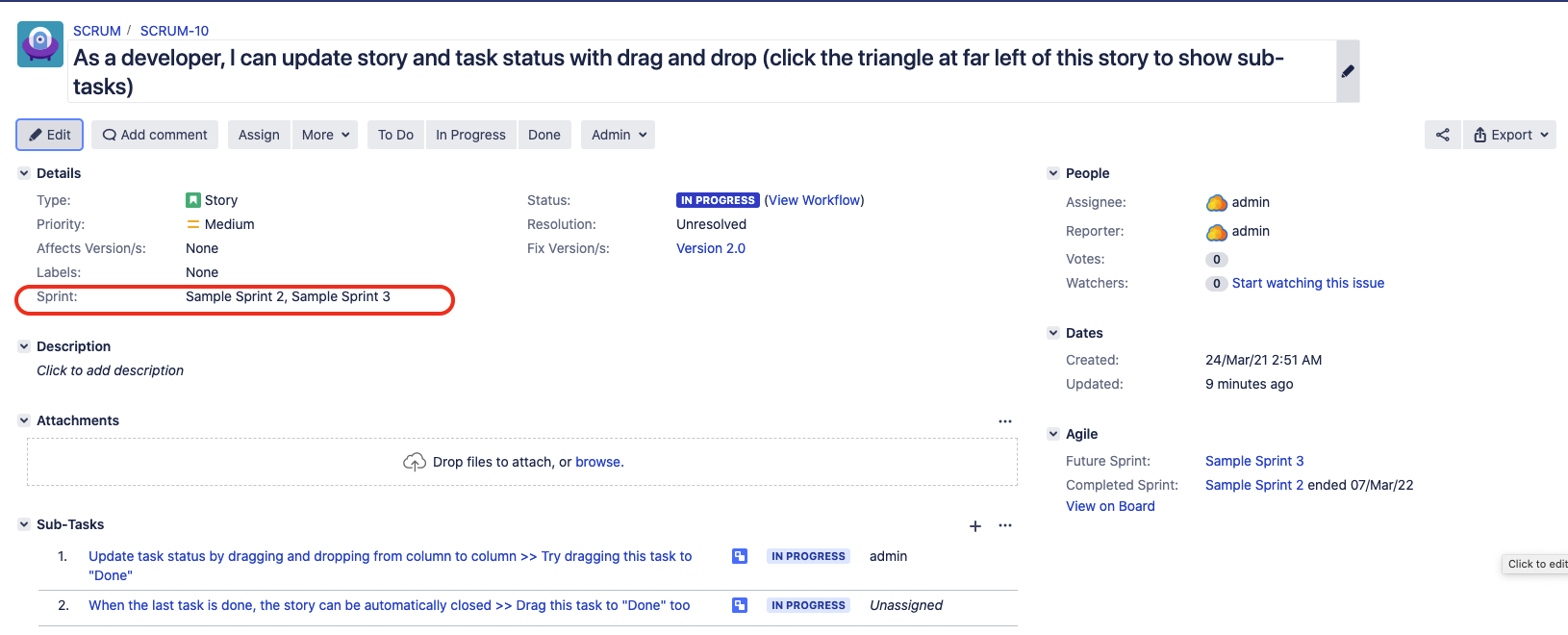
Task: Collapse the Agile section
Action: (x=1053, y=434)
